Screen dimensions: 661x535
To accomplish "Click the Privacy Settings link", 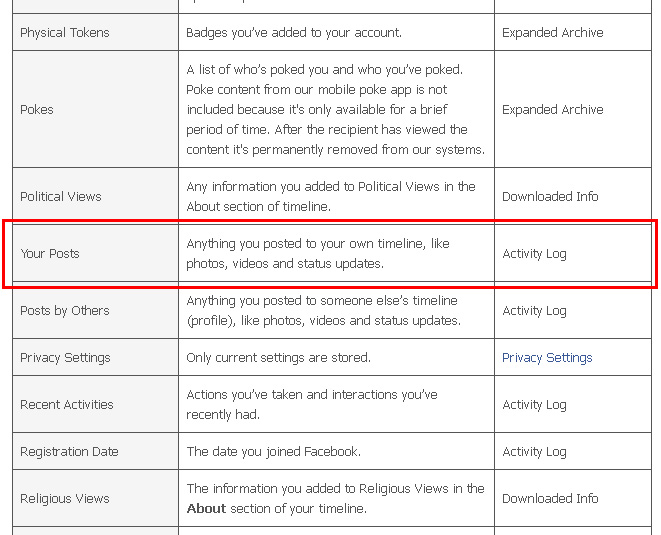I will [x=547, y=358].
